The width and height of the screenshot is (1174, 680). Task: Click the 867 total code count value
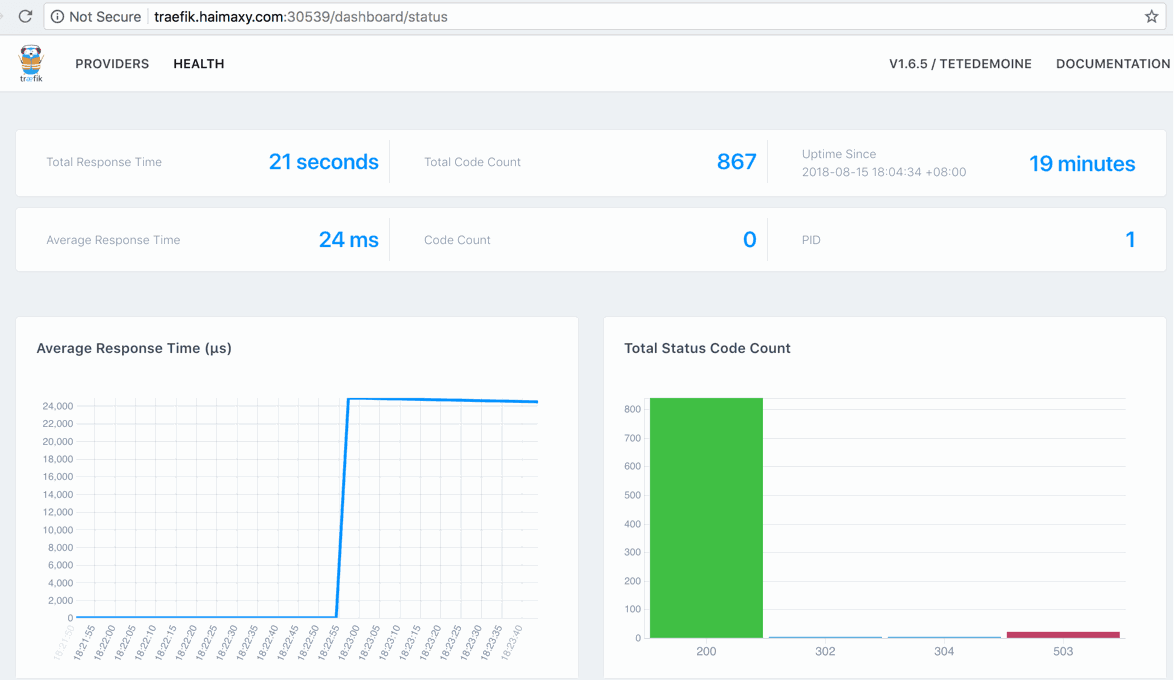tap(736, 162)
